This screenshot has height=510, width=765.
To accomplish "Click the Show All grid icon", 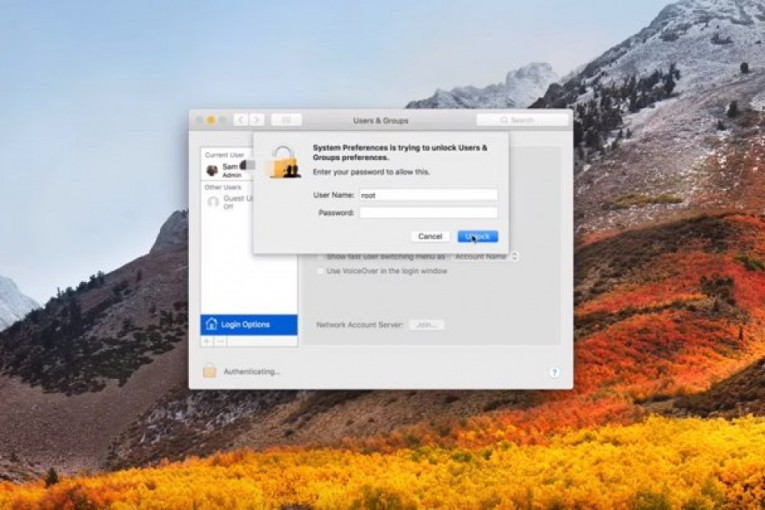I will click(x=286, y=120).
